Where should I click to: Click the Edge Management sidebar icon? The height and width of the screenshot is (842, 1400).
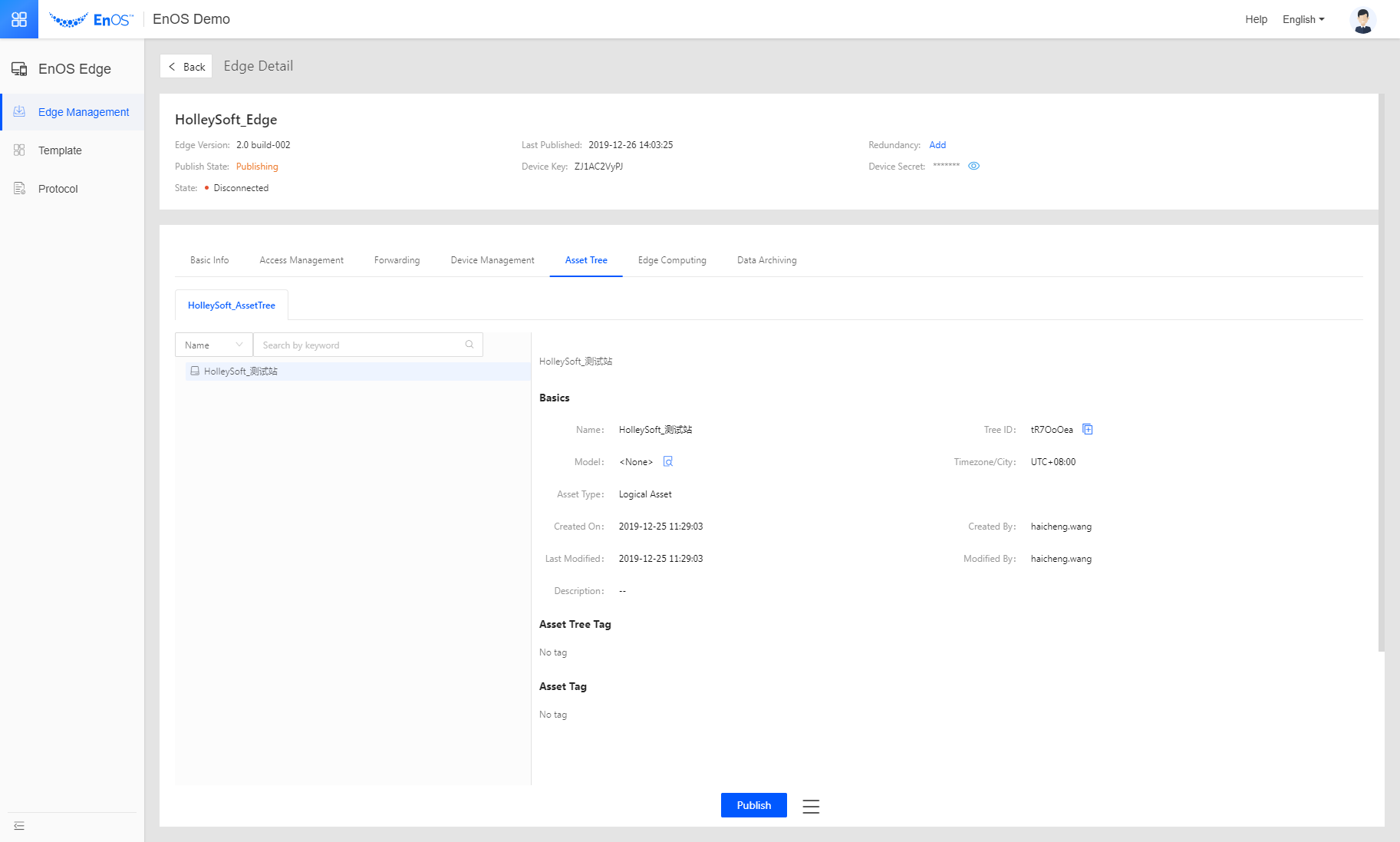point(20,112)
